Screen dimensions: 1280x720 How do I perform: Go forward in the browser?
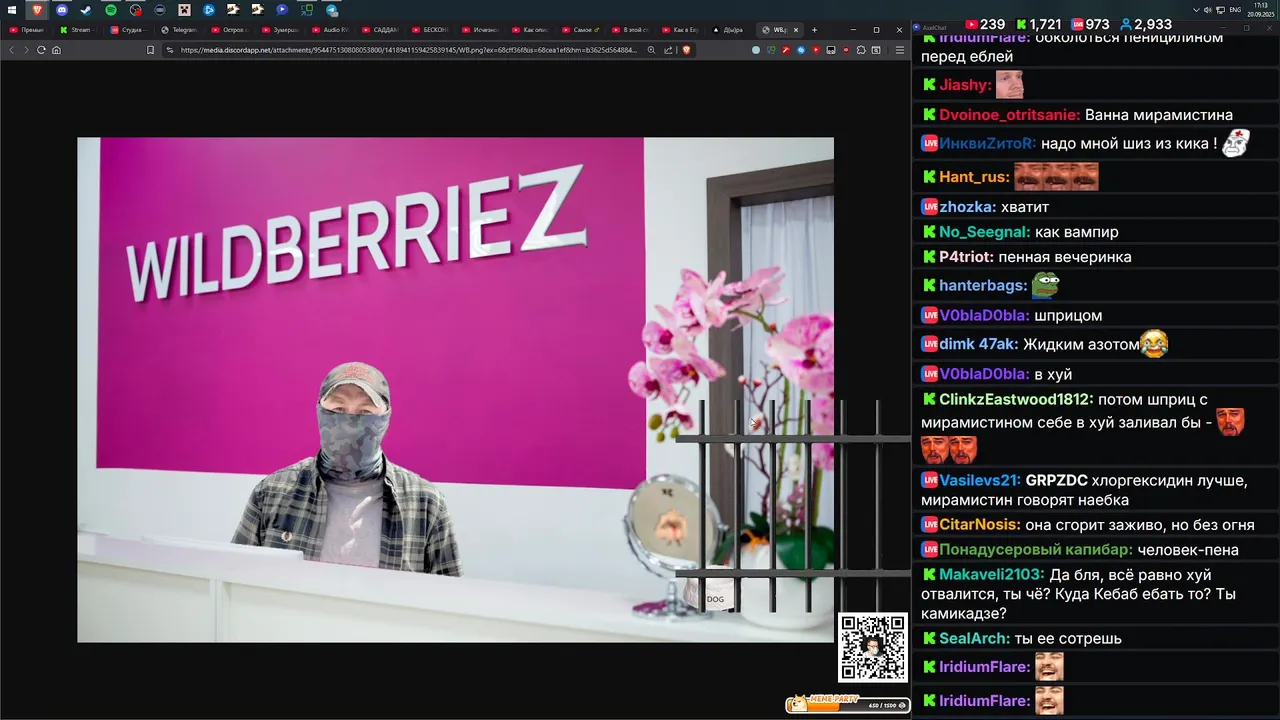[26, 50]
